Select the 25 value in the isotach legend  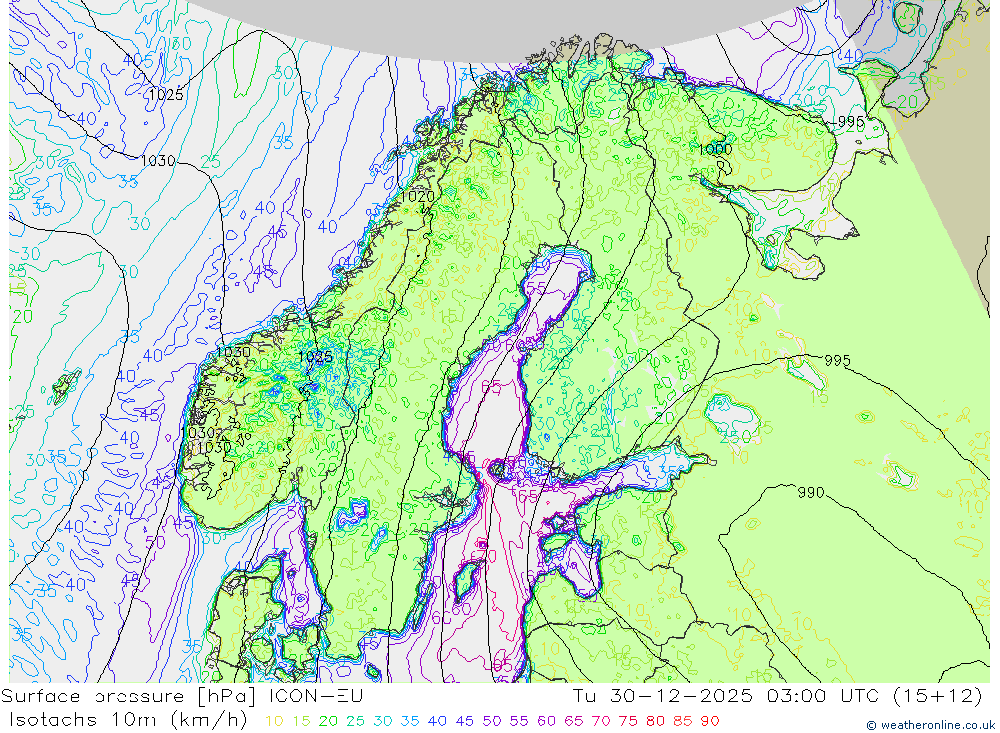pos(356,722)
